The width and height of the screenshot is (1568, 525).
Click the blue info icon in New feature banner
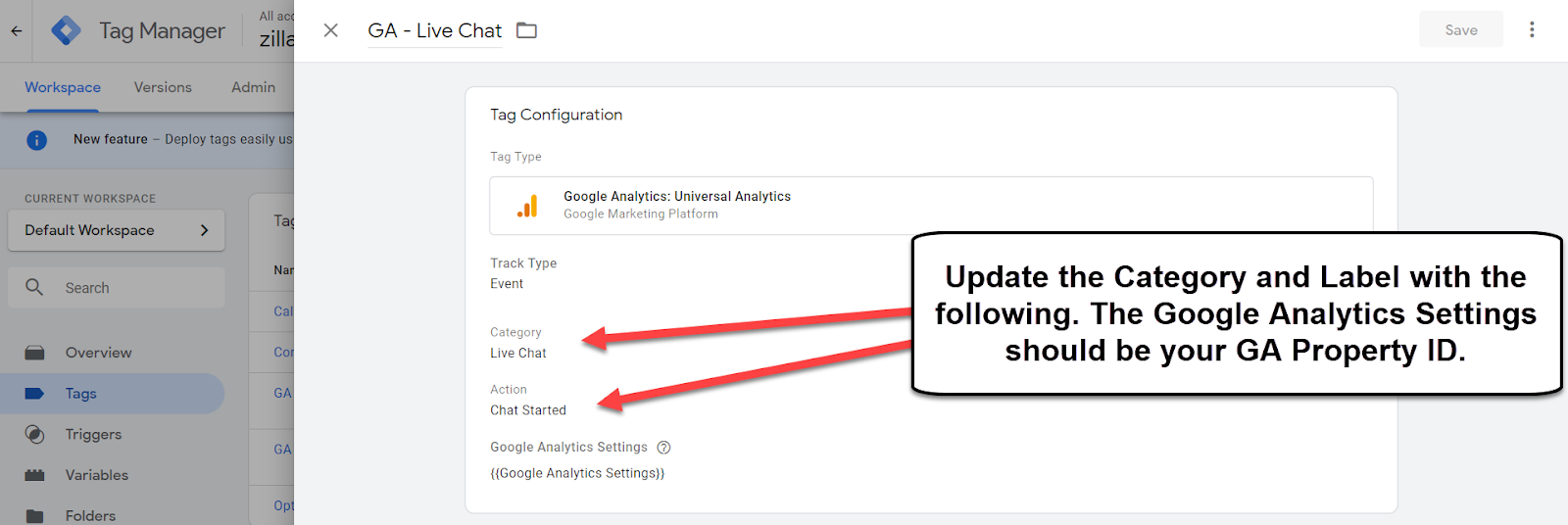[37, 140]
